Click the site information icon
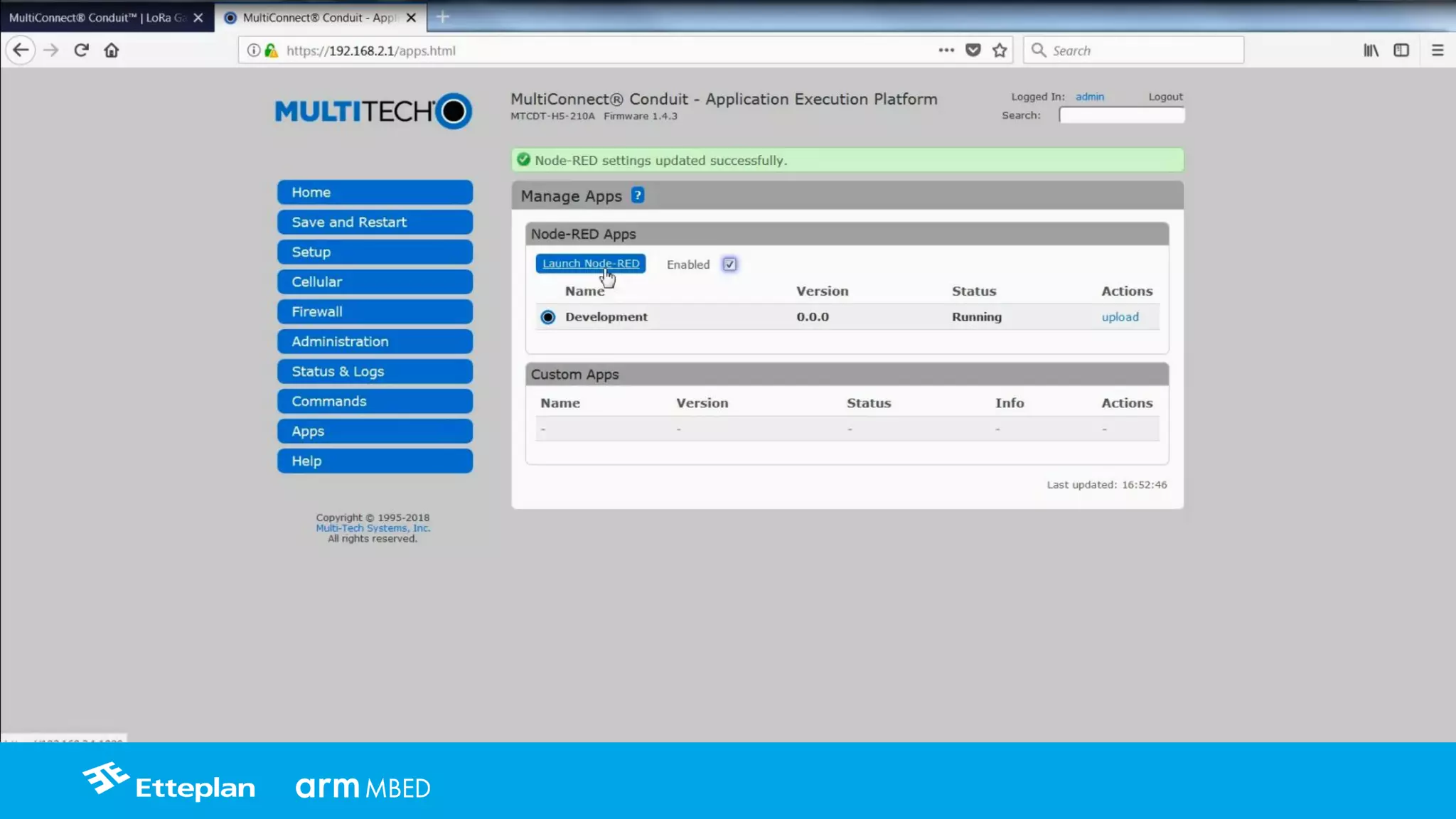The height and width of the screenshot is (819, 1456). [253, 50]
